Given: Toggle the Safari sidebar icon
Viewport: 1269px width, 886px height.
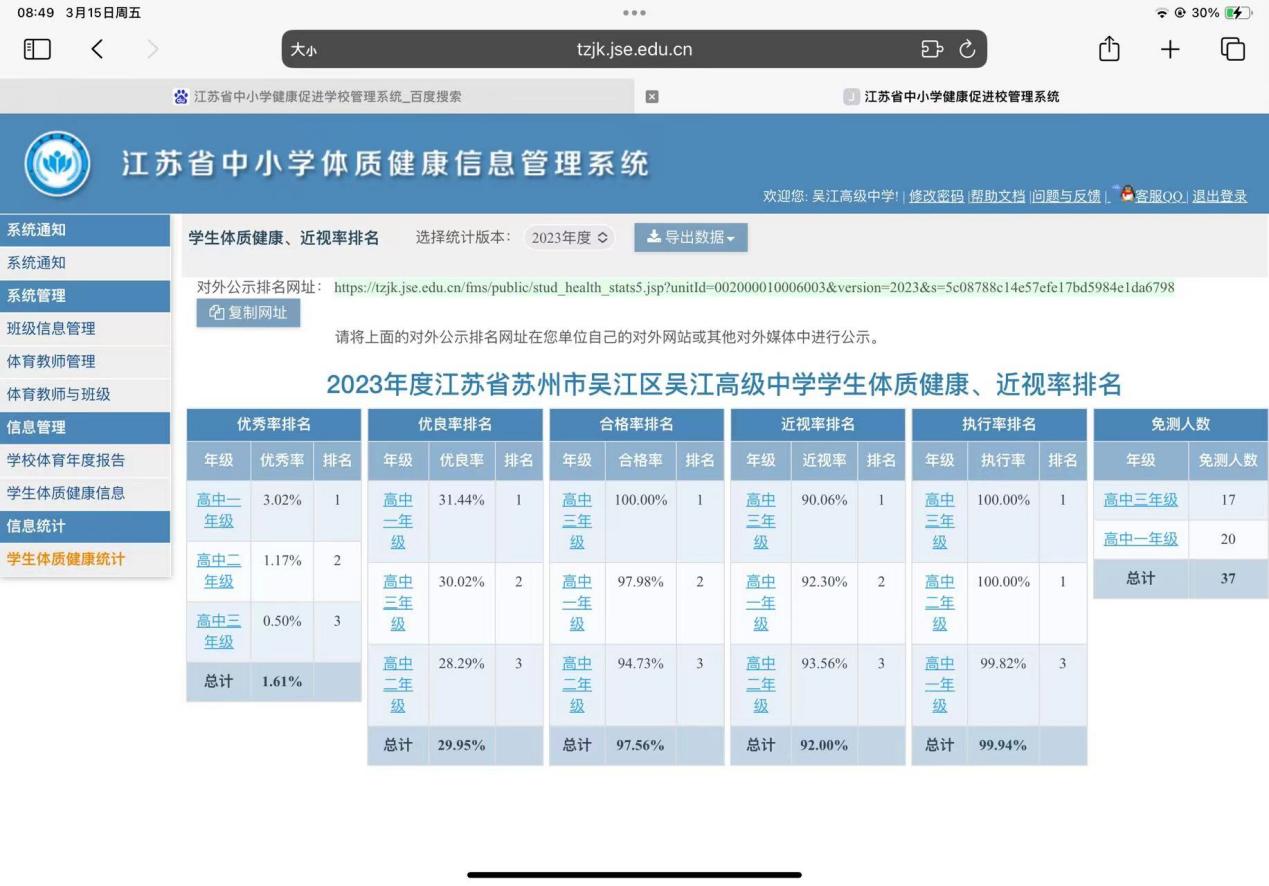Looking at the screenshot, I should click(37, 49).
